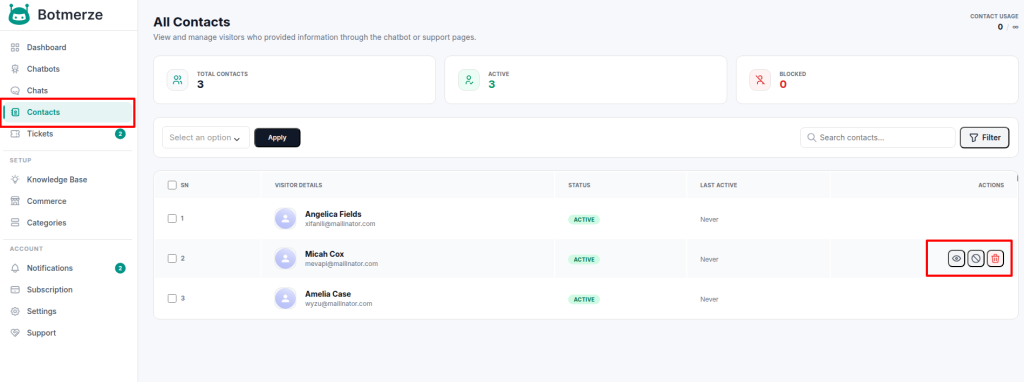Click Amelia Case avatar icon

285,298
